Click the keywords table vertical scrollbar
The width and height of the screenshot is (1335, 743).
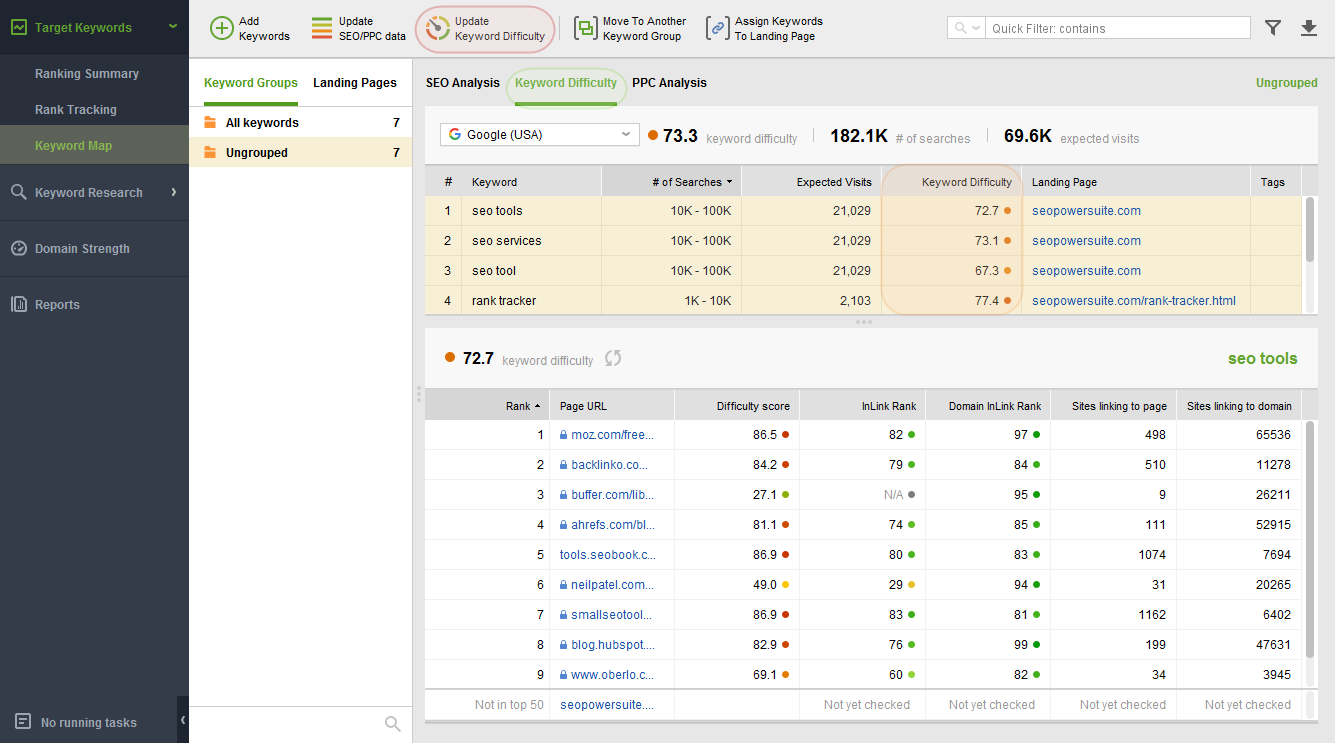tap(1310, 230)
